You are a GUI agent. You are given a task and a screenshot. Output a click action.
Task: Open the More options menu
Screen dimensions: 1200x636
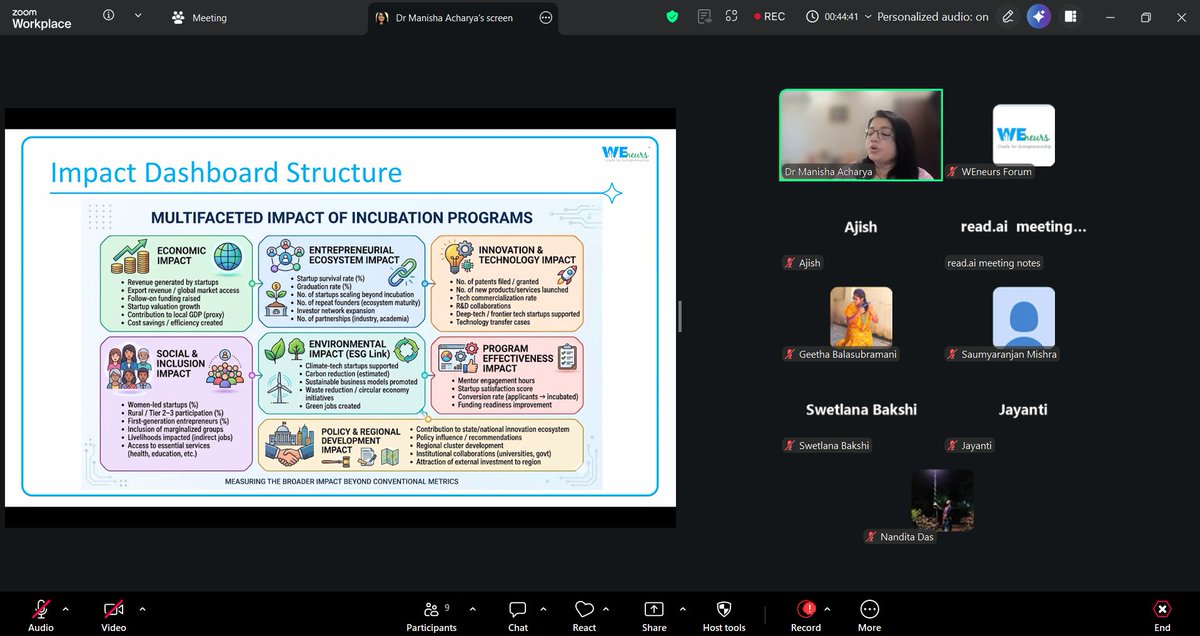[x=869, y=614]
